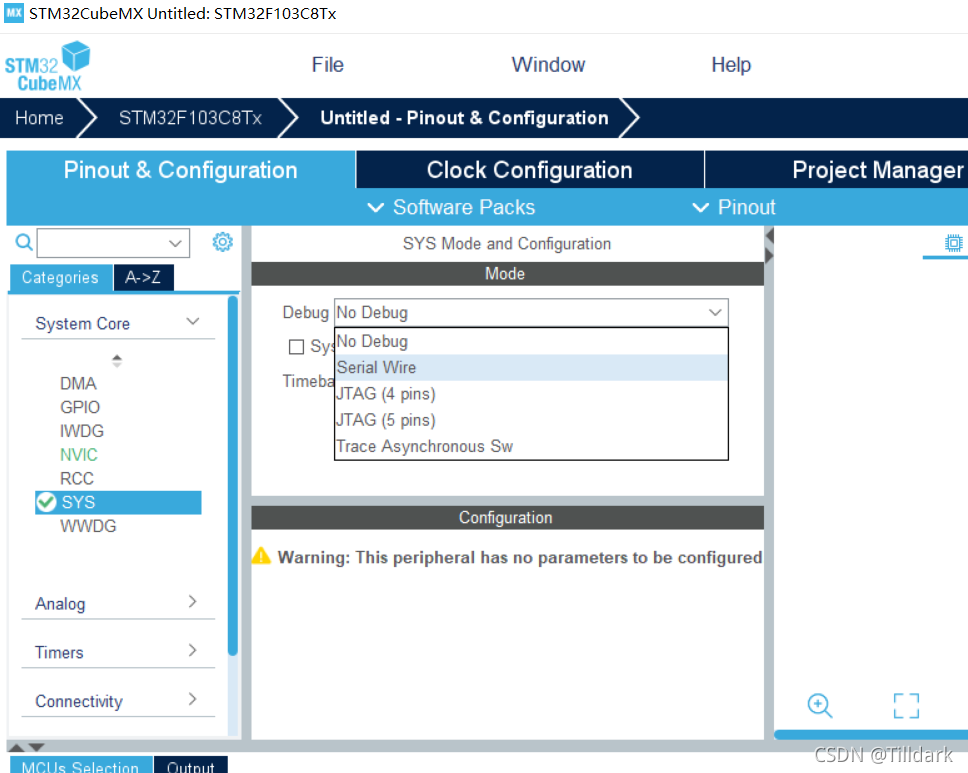Screen dimensions: 968x773
Task: Open the Software Packs dropdown
Action: click(x=451, y=207)
